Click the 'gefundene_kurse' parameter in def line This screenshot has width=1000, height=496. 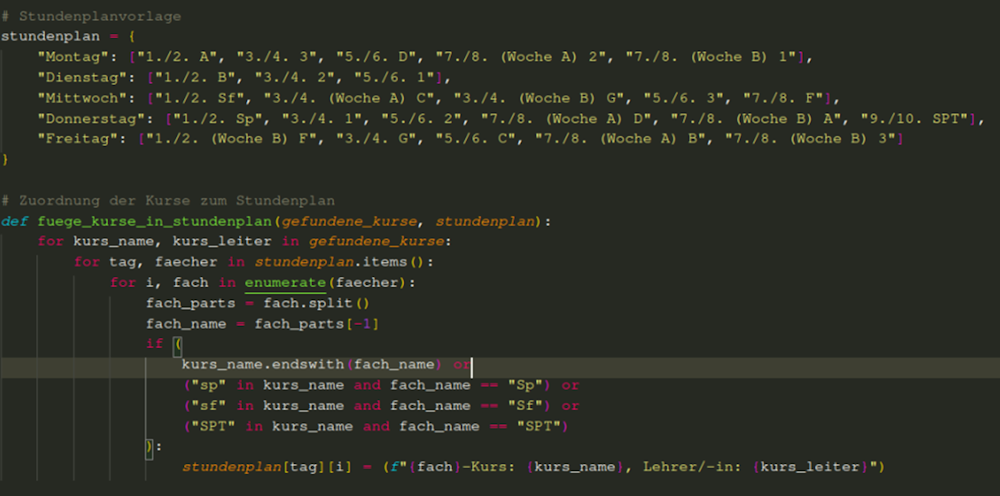(x=349, y=221)
